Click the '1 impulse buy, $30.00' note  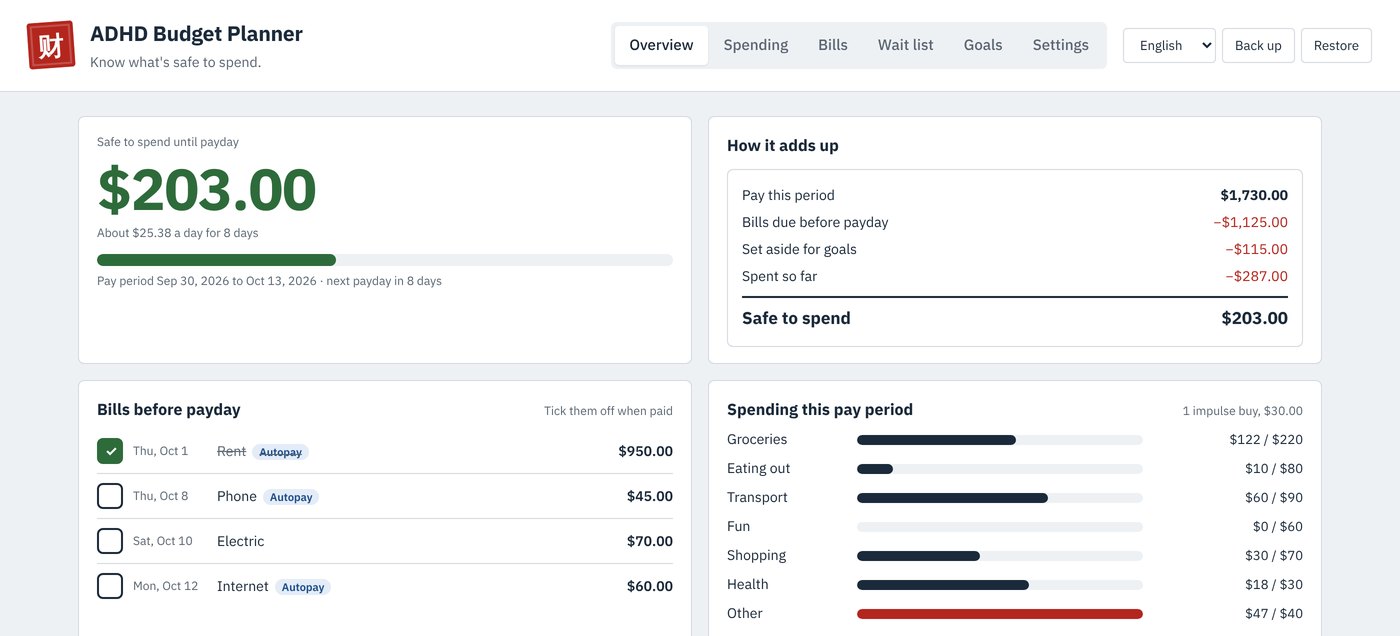(x=1242, y=411)
